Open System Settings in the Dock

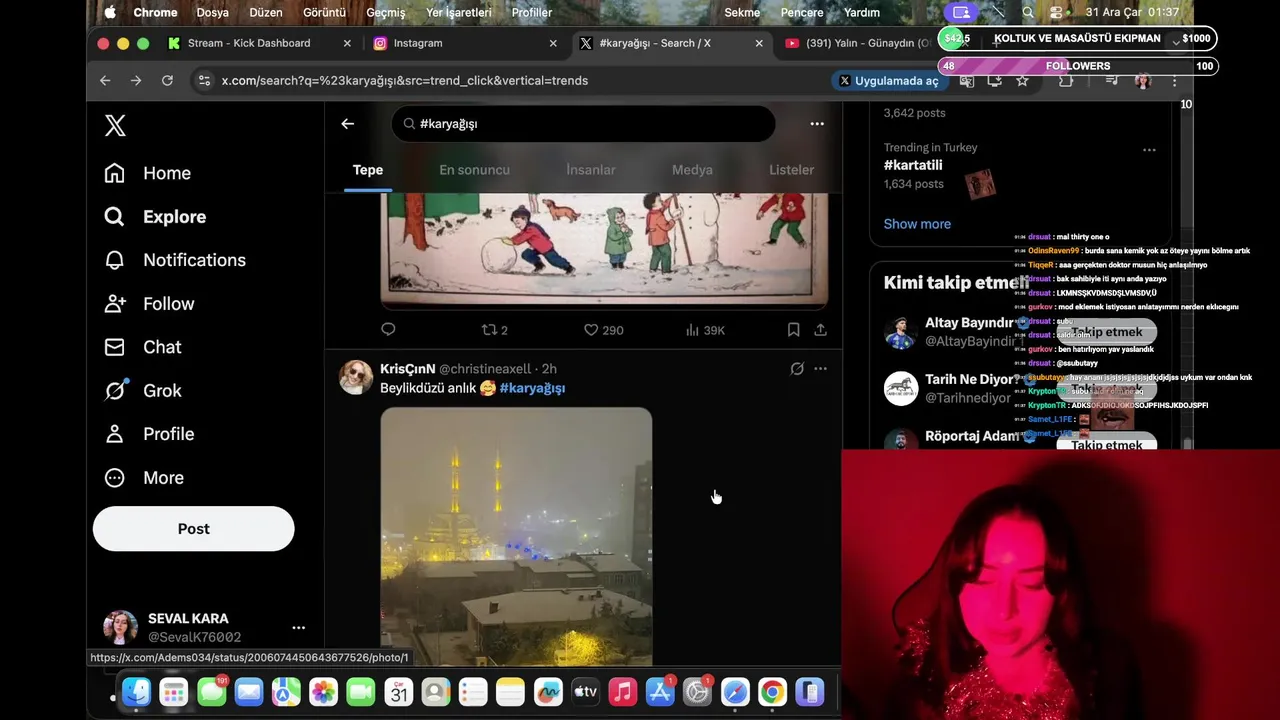tap(697, 692)
